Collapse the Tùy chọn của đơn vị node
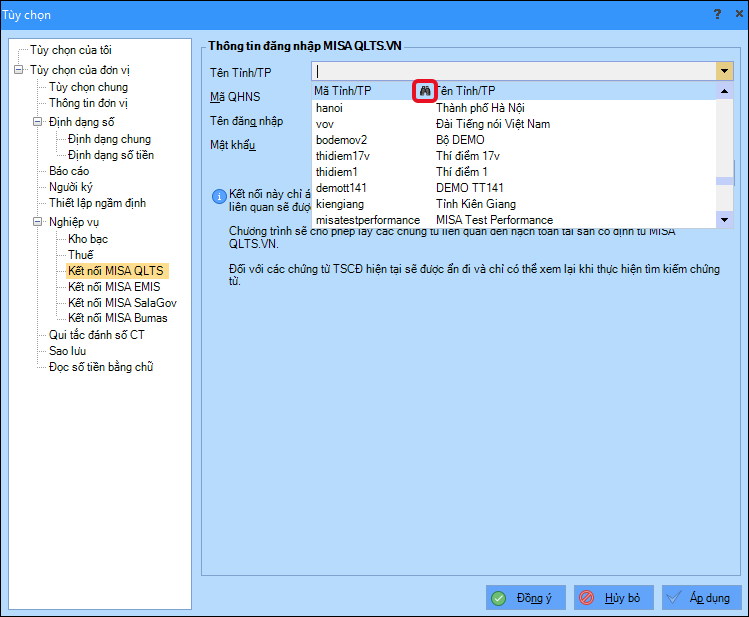Image resolution: width=749 pixels, height=617 pixels. pos(19,70)
